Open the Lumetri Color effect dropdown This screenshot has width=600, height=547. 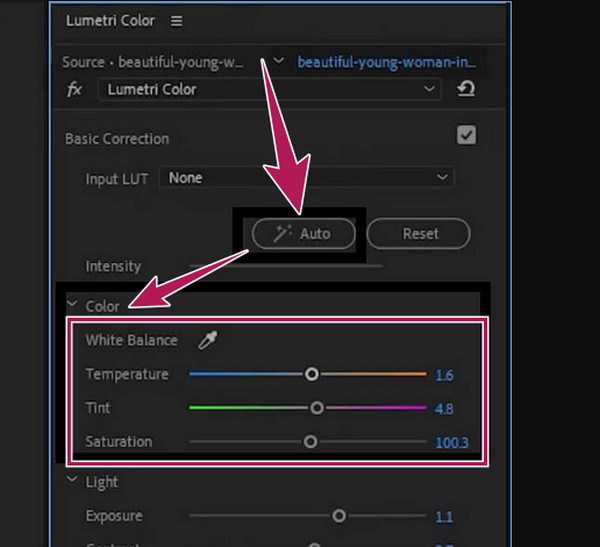(269, 90)
